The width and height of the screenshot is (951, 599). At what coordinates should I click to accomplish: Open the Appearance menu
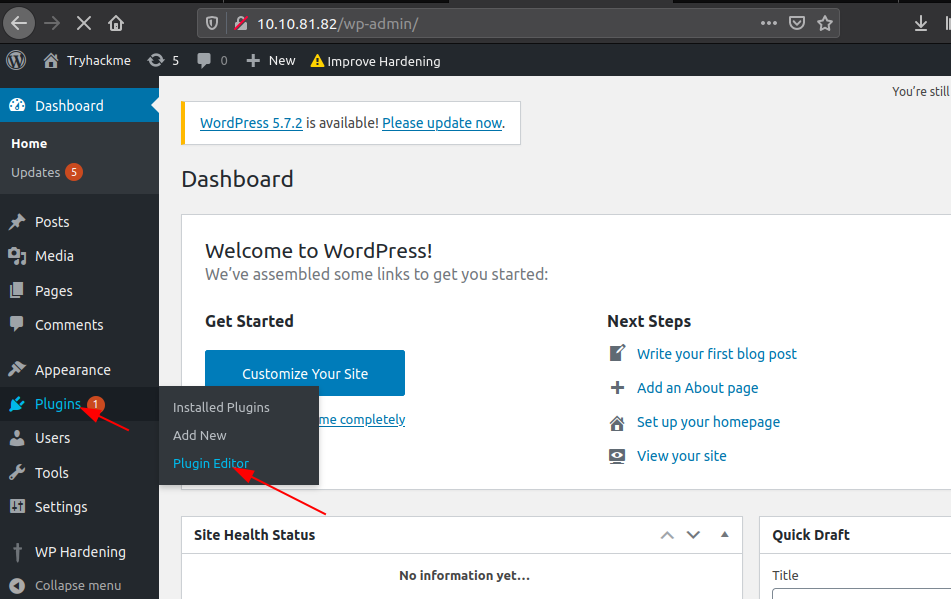point(79,370)
